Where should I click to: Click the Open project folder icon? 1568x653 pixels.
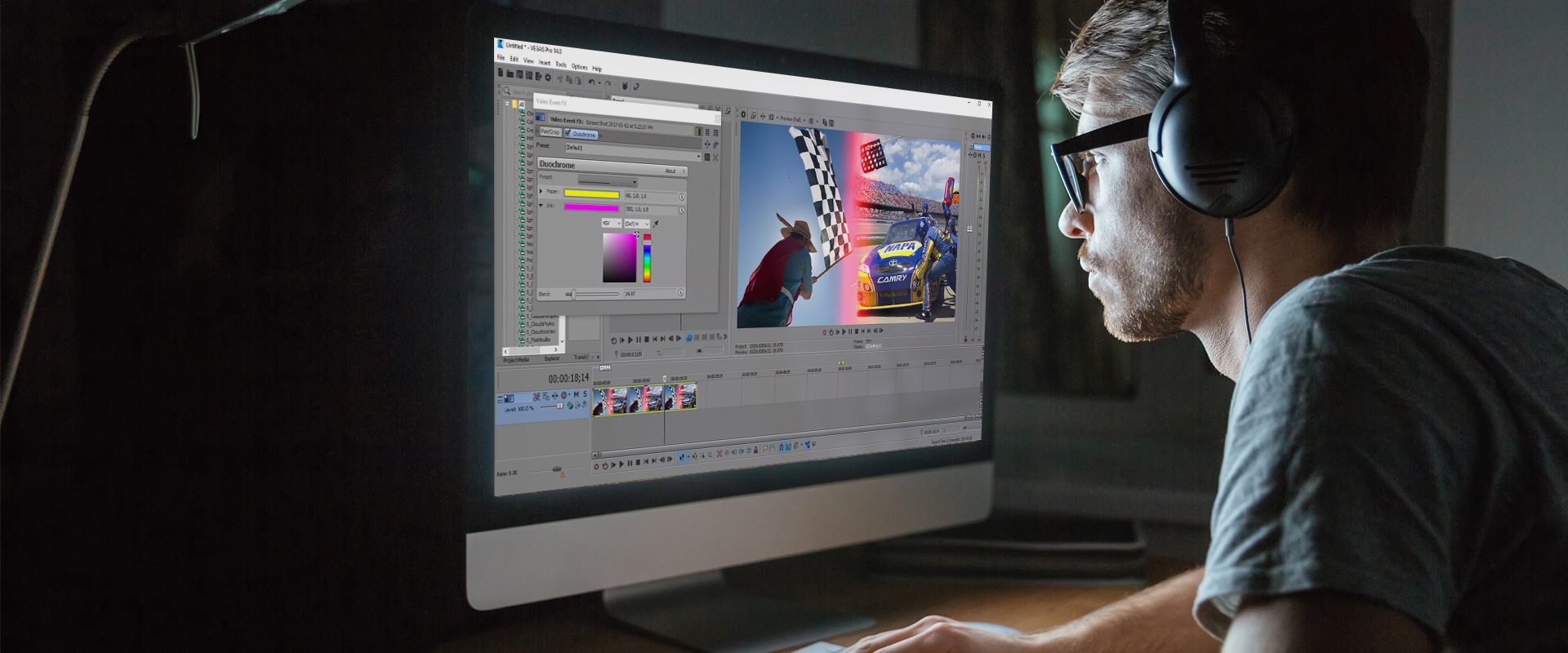510,73
